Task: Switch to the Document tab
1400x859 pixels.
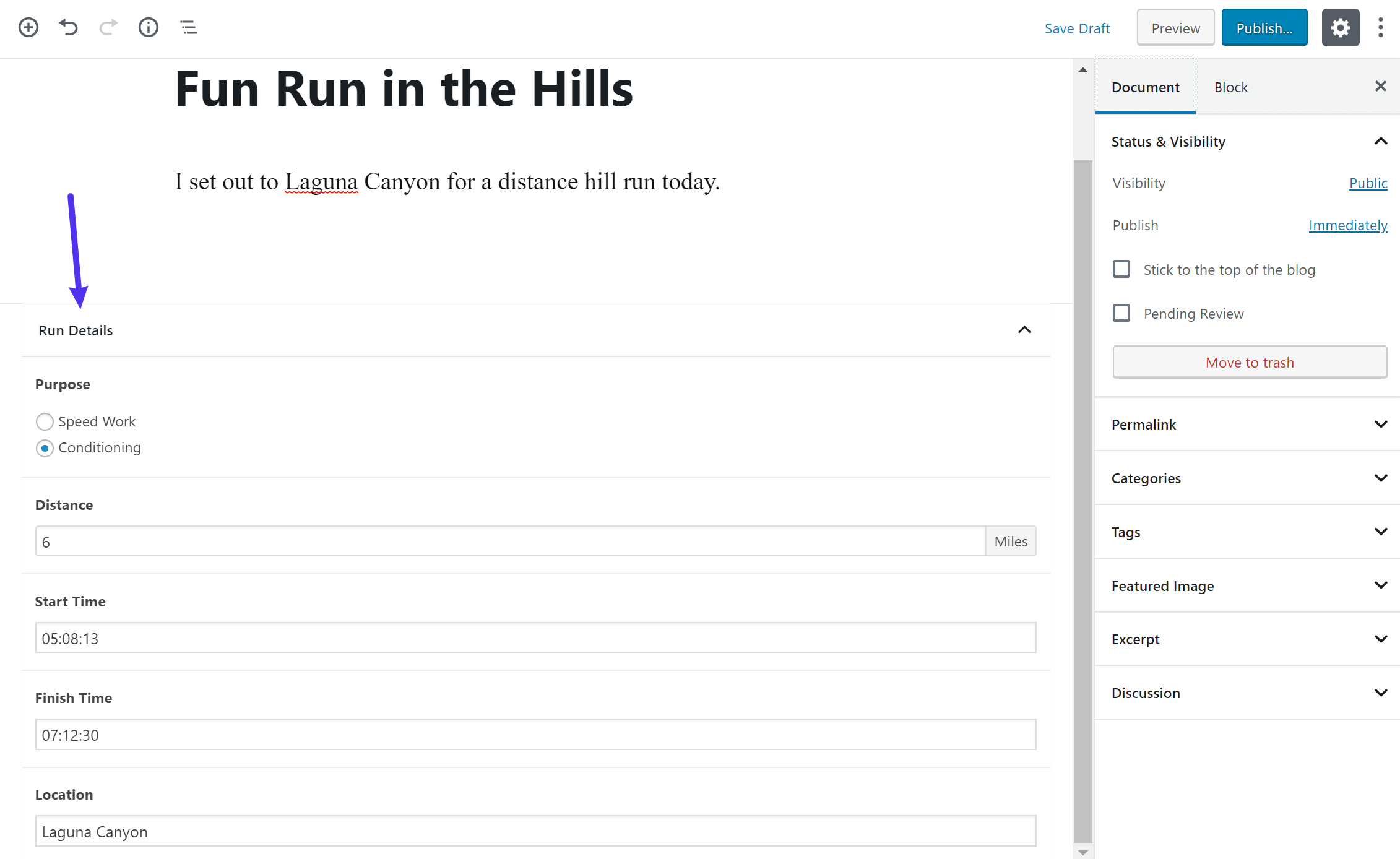Action: 1145,87
